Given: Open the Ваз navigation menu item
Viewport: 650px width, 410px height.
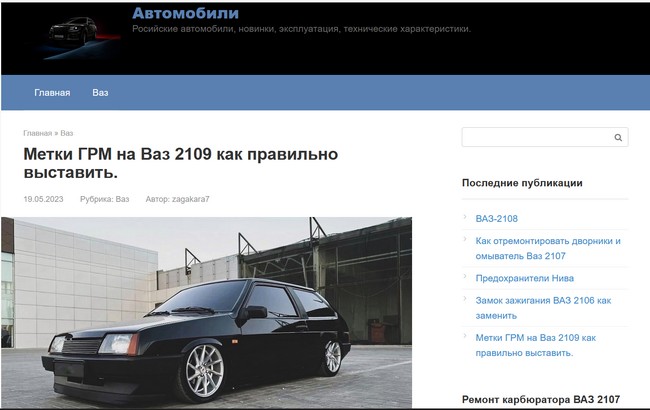Looking at the screenshot, I should click(100, 93).
